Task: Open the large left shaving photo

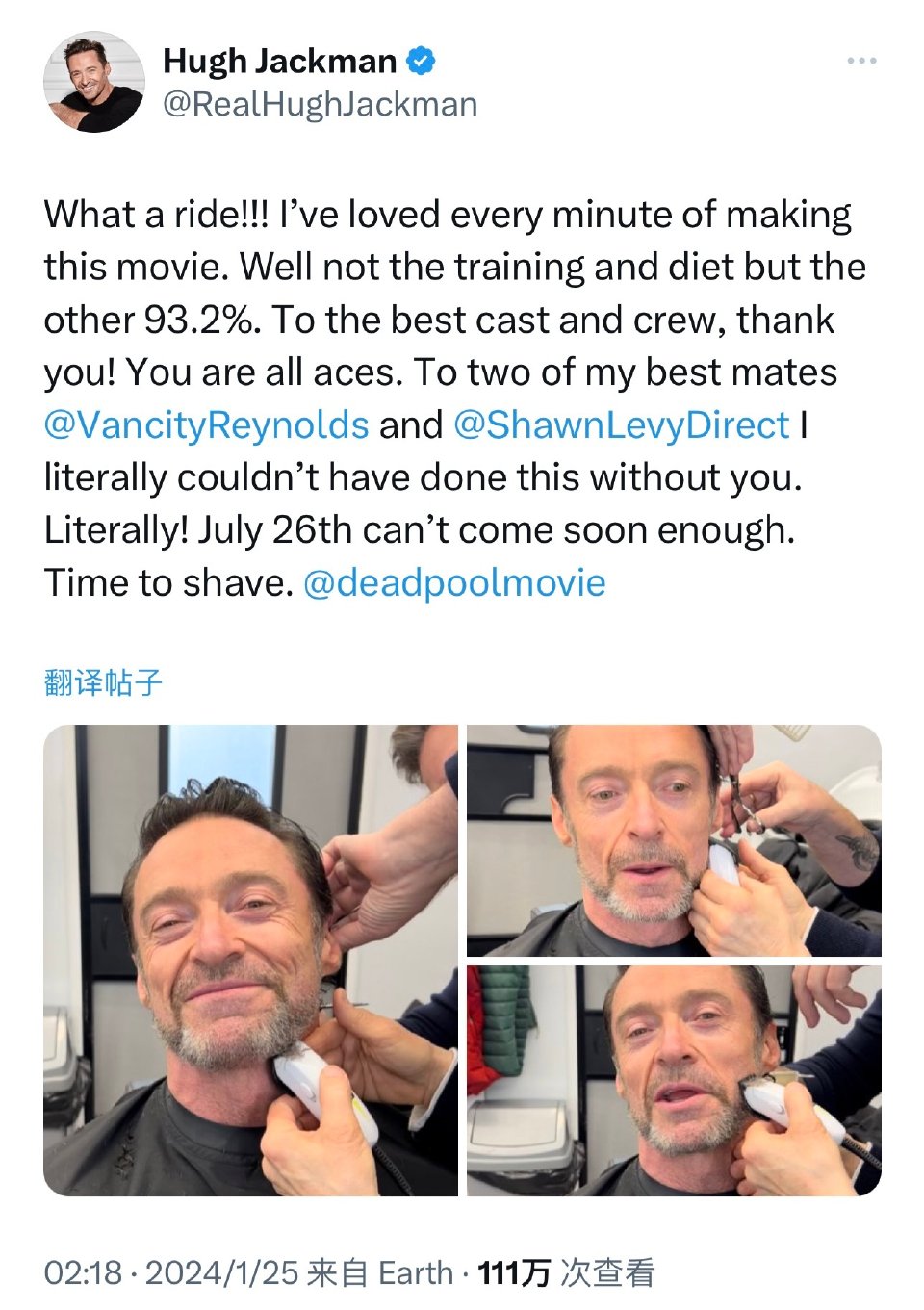Action: pyautogui.click(x=250, y=961)
